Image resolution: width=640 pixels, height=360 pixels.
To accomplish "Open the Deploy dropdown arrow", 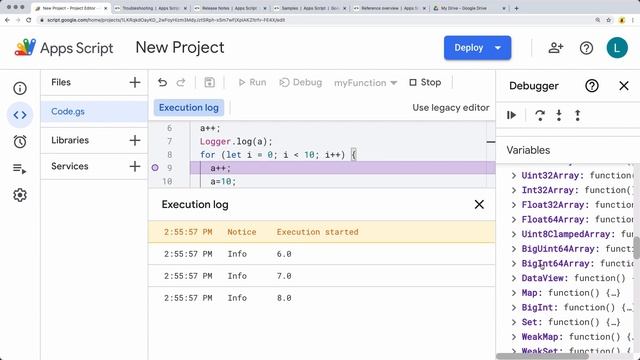I will click(498, 48).
